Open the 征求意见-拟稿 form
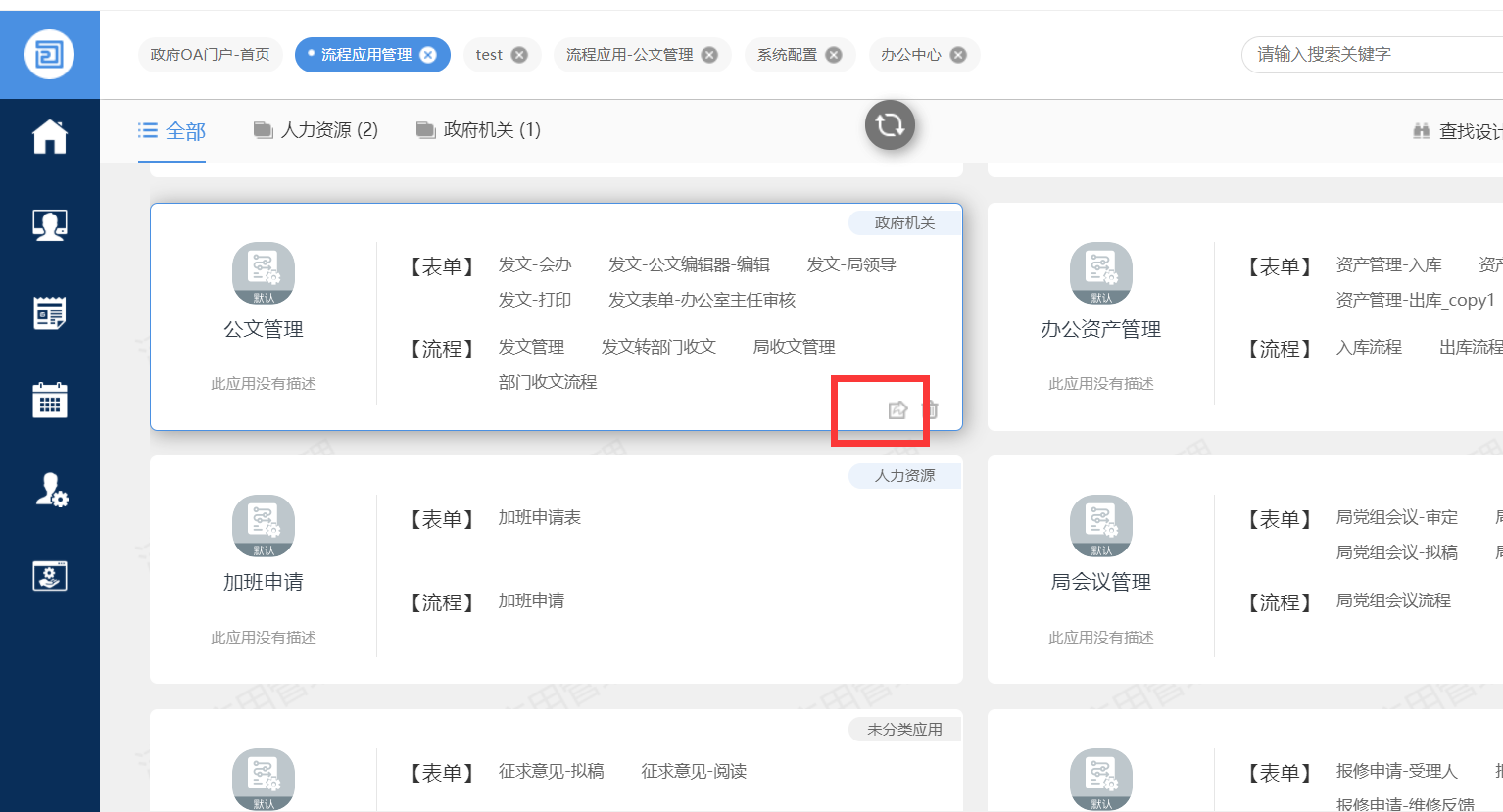The image size is (1503, 812). tap(551, 771)
